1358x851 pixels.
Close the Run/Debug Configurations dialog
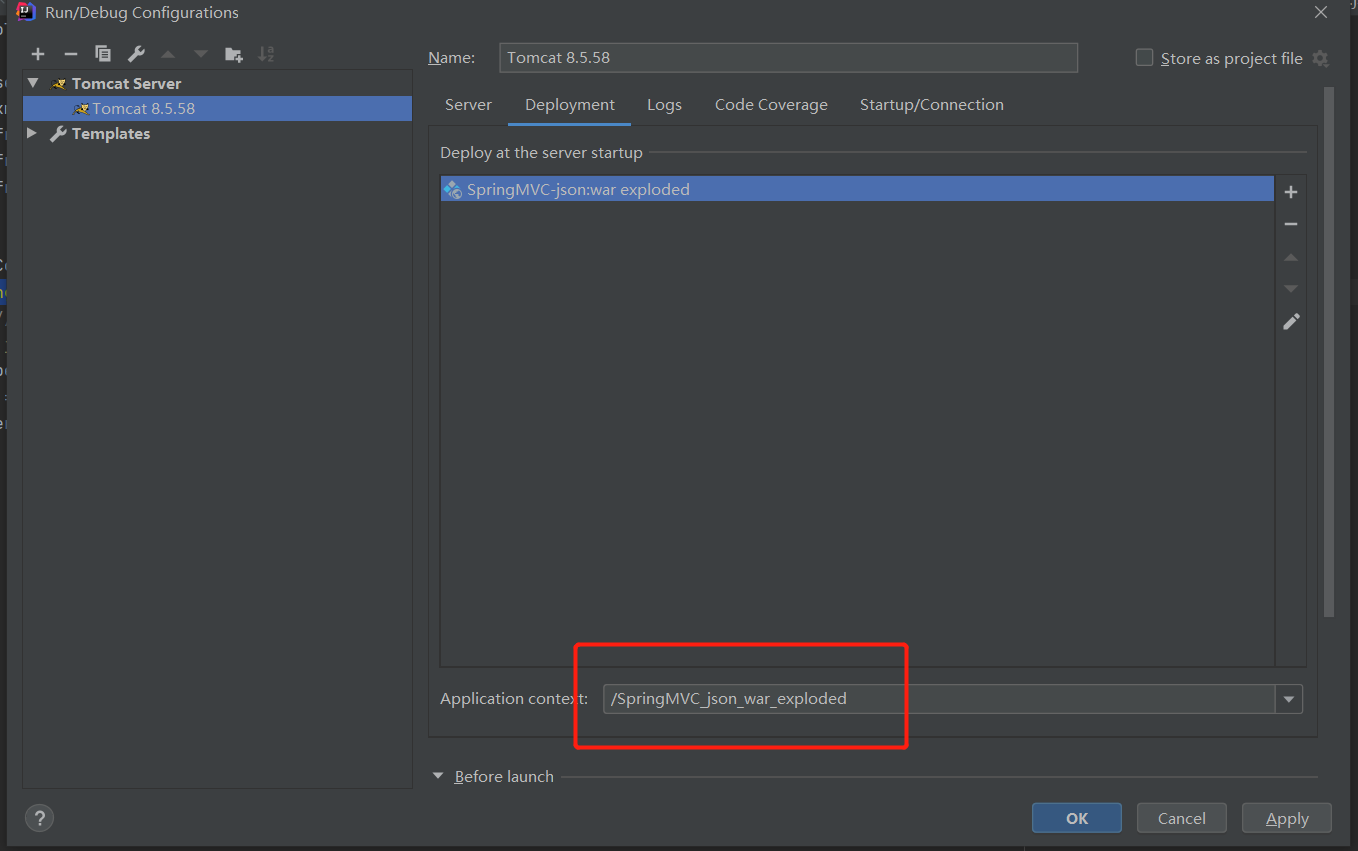point(1321,13)
